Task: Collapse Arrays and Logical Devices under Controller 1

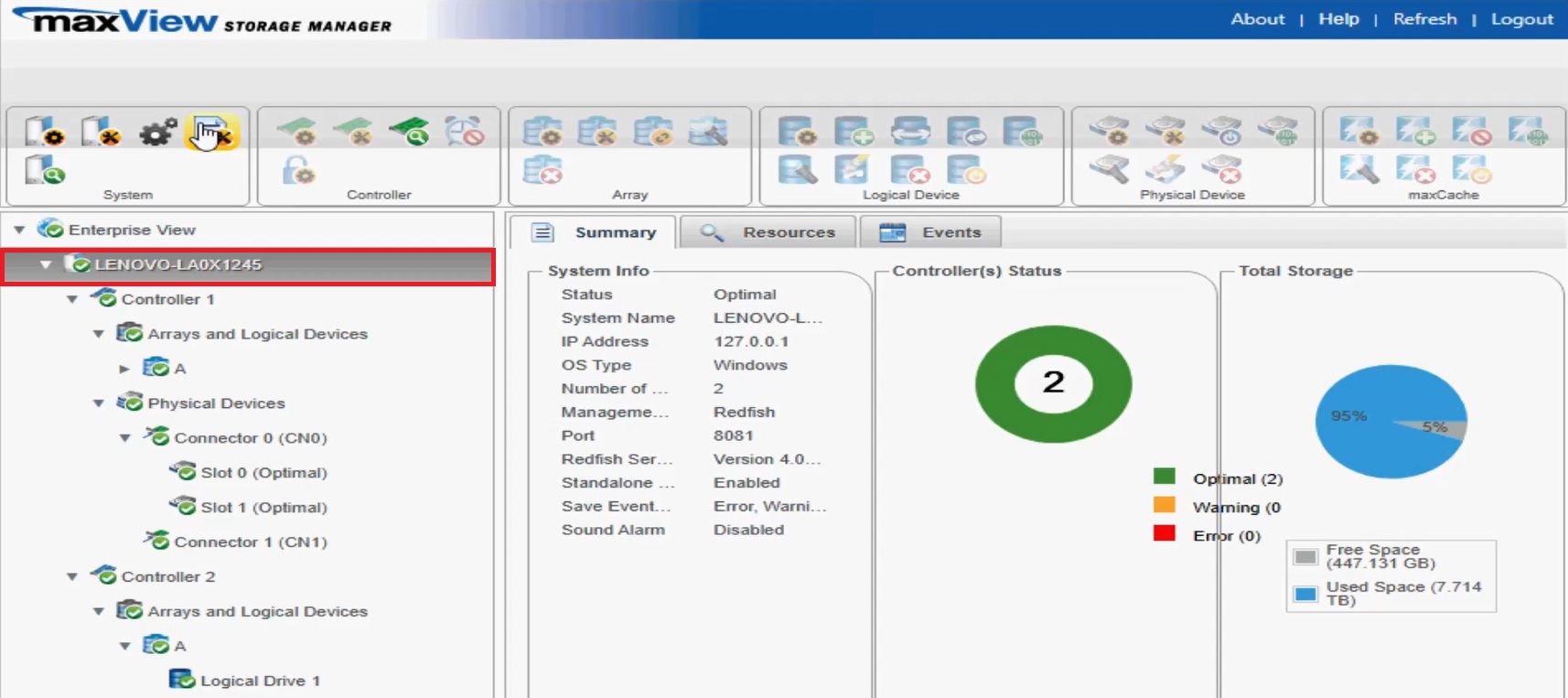Action: coord(99,334)
